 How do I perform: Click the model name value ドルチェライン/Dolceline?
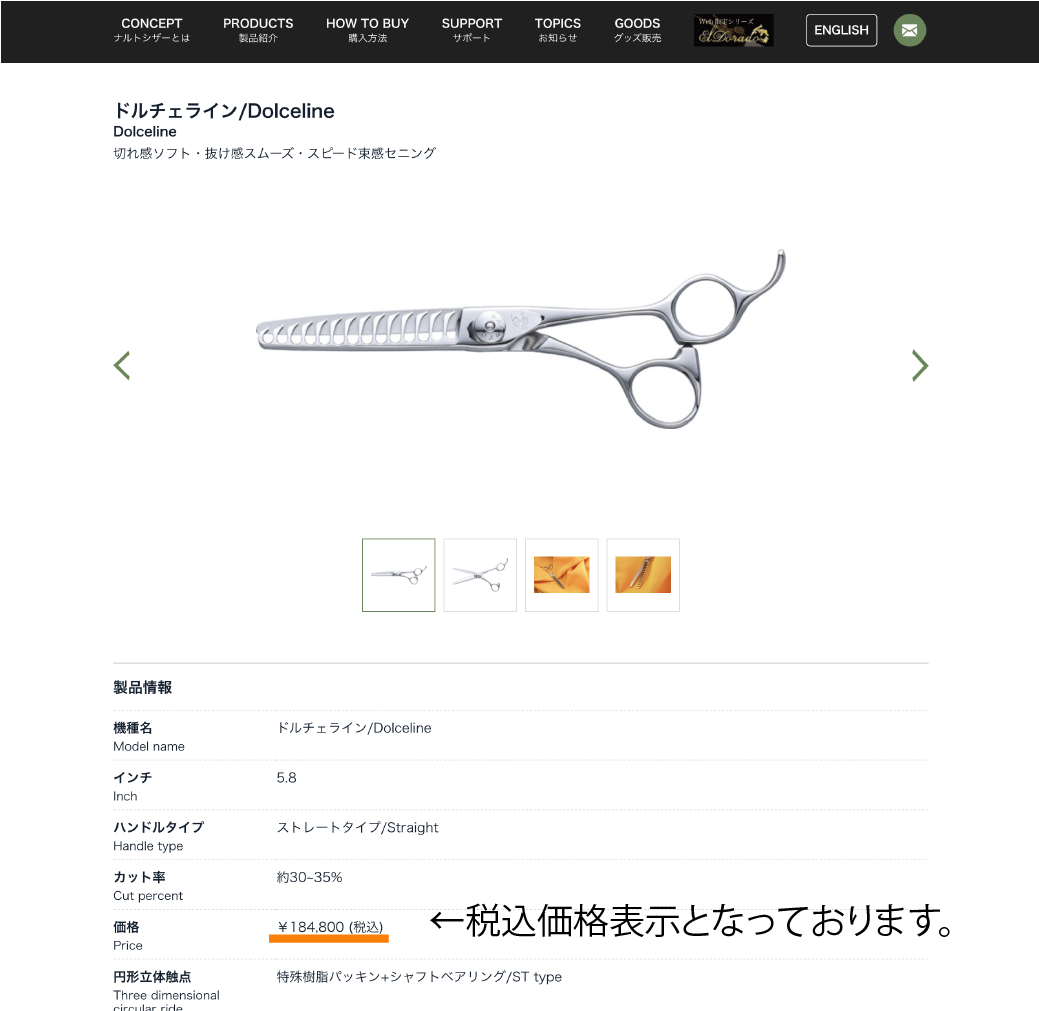point(354,728)
